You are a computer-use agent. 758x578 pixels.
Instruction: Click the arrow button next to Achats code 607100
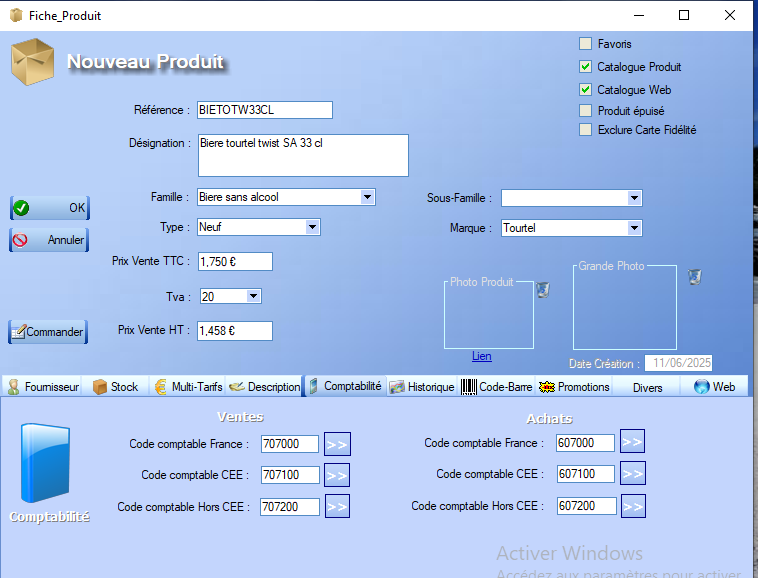pyautogui.click(x=632, y=473)
